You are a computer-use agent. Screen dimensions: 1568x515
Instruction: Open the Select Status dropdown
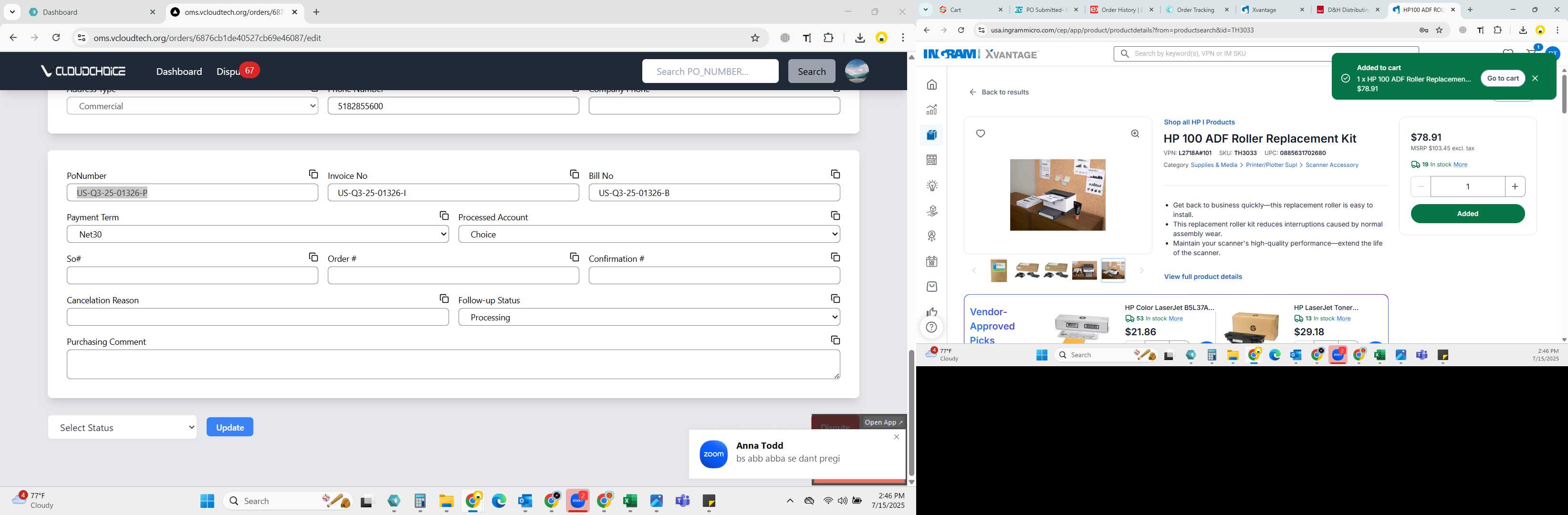(x=122, y=427)
